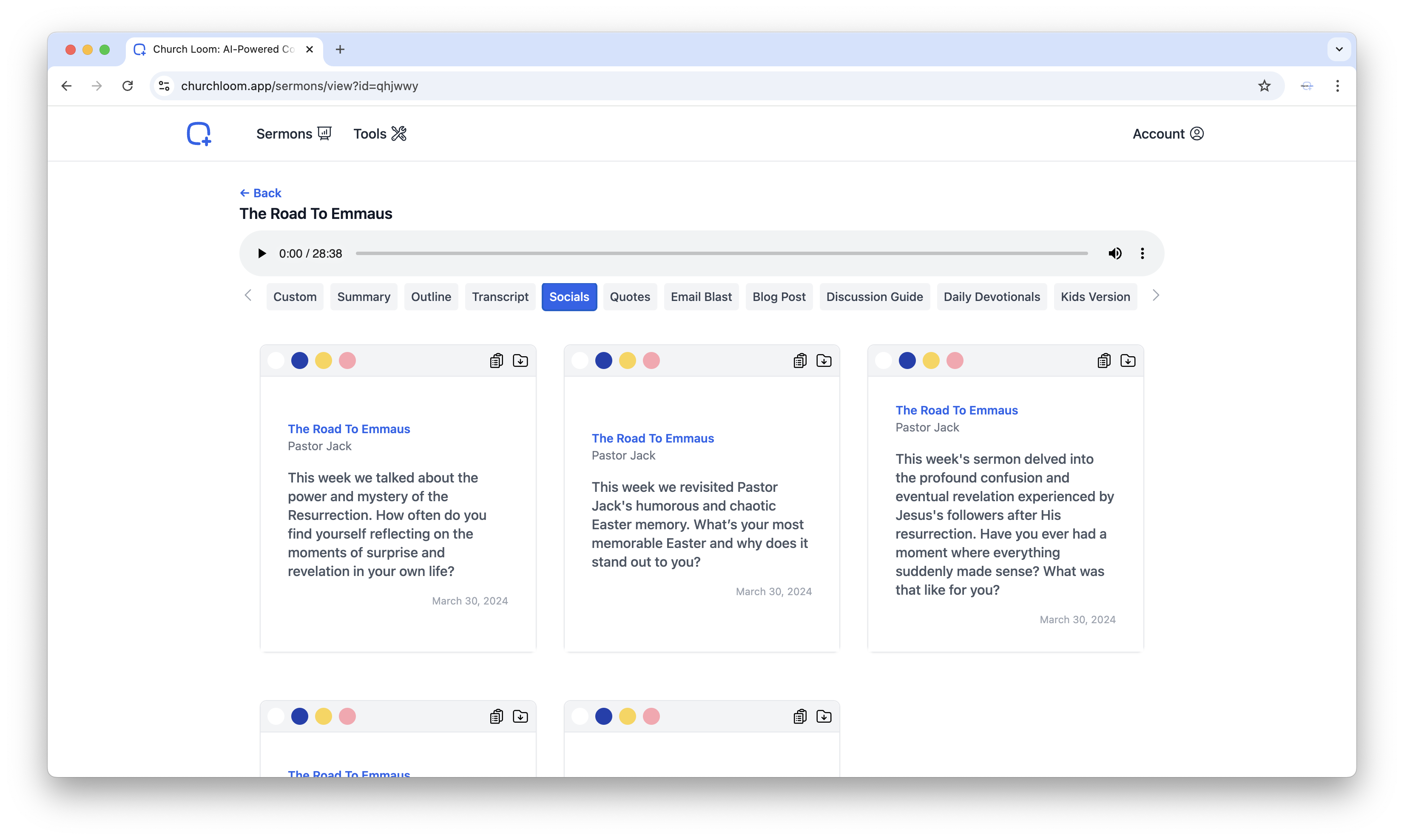Pick white swatch on profound confusion card

tap(883, 360)
